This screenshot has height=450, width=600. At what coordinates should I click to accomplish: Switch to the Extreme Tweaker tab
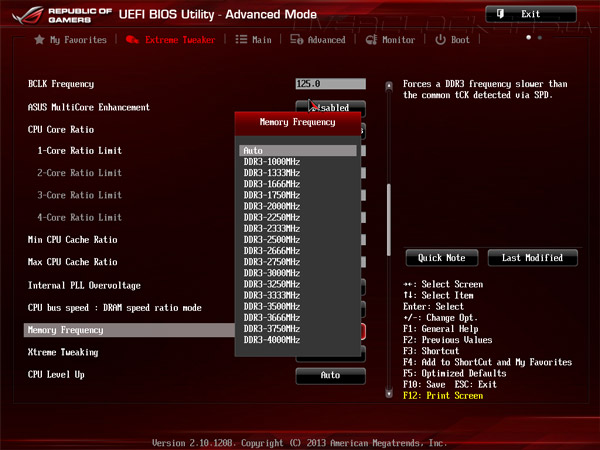(171, 40)
